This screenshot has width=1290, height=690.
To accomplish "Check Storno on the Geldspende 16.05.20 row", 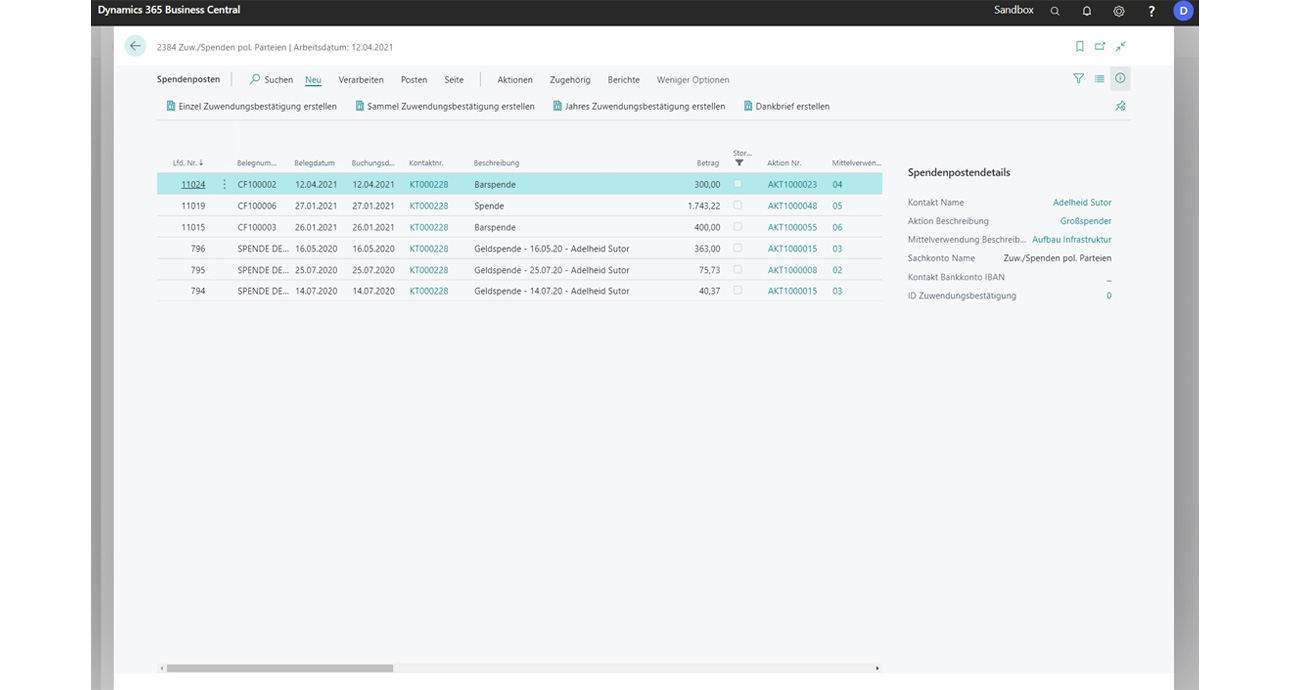I will point(738,248).
